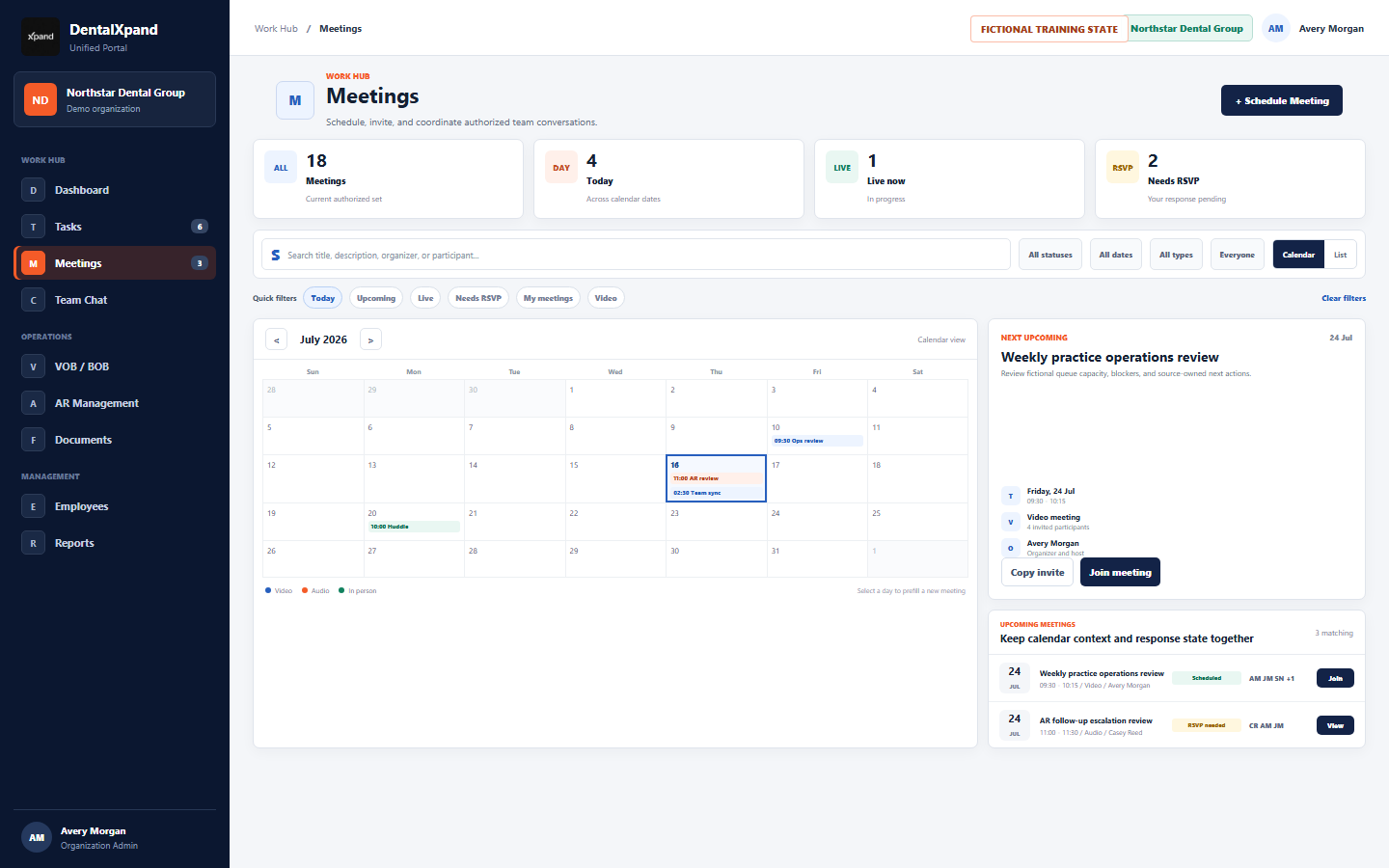
Task: Click the Documents F icon
Action: coord(33,440)
